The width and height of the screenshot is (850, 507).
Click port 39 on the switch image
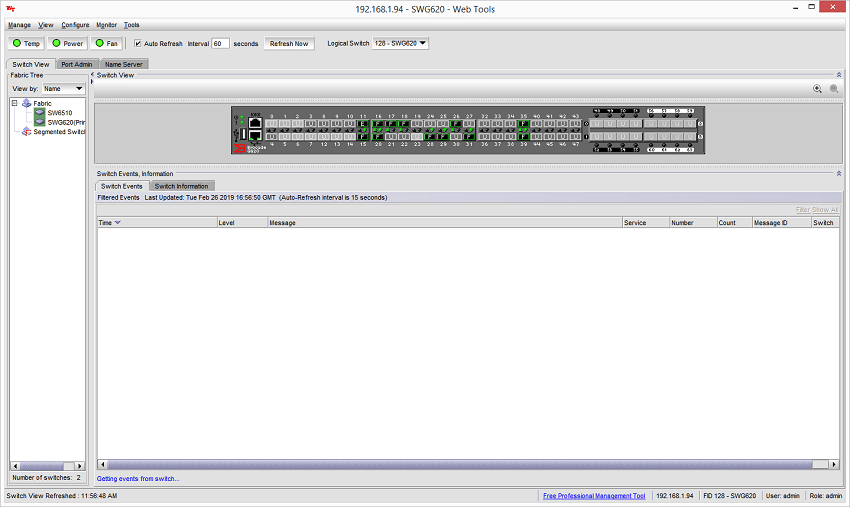[524, 136]
